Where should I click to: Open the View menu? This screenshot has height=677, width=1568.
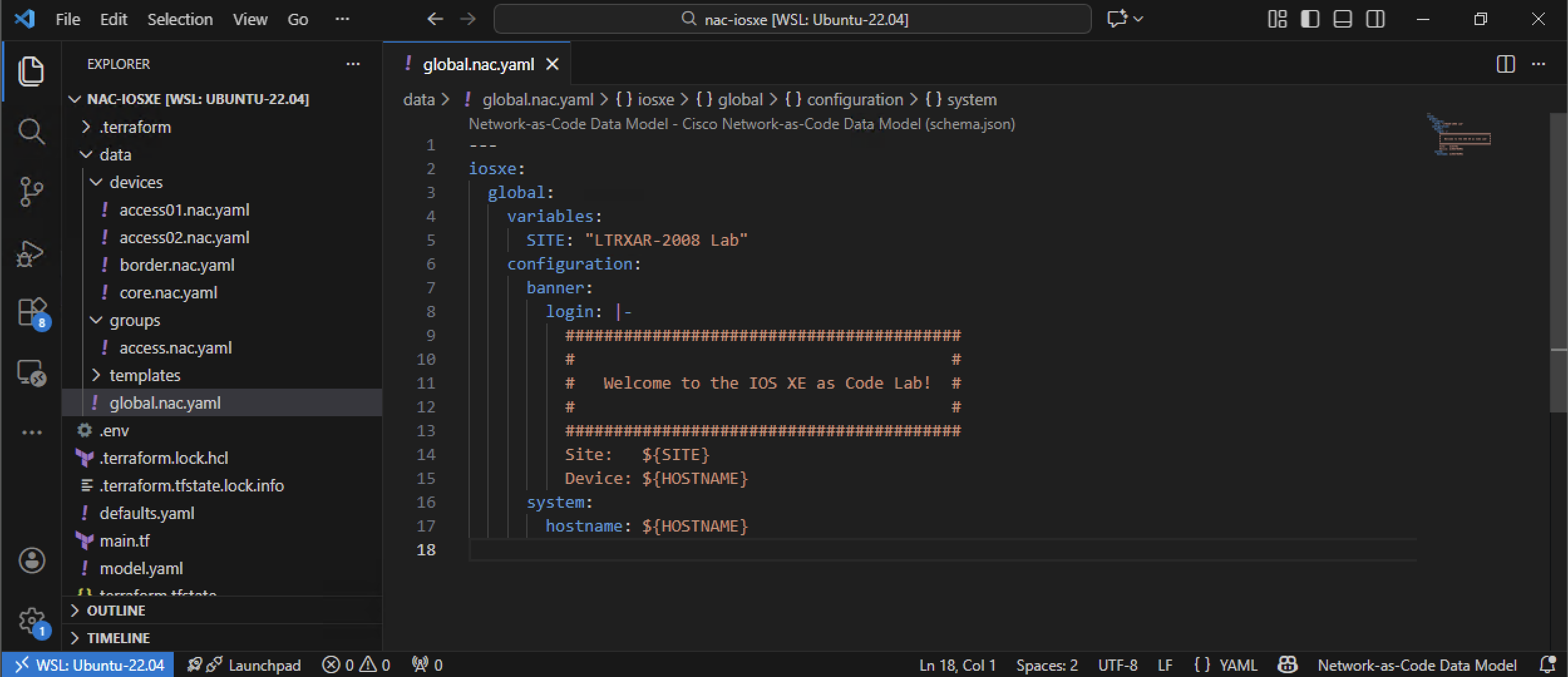coord(250,19)
